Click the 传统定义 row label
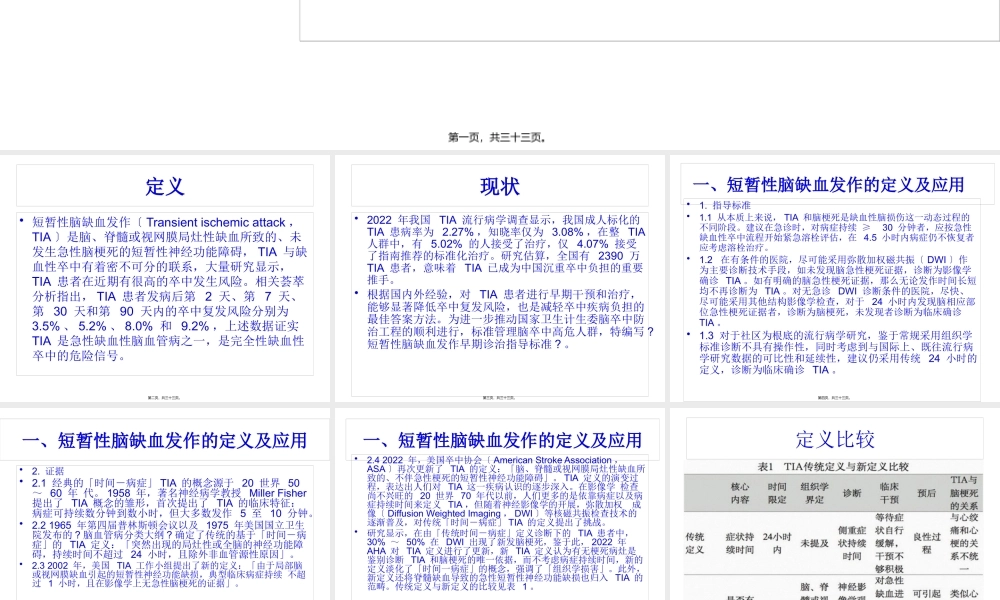This screenshot has width=1000, height=600. 696,543
